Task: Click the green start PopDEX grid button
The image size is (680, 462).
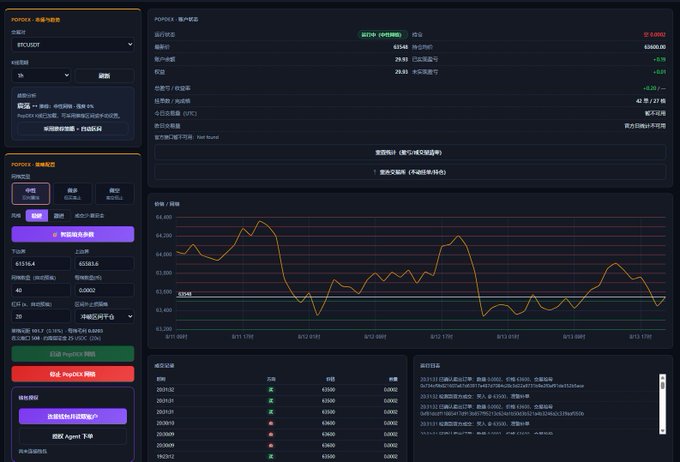Action: click(x=72, y=354)
